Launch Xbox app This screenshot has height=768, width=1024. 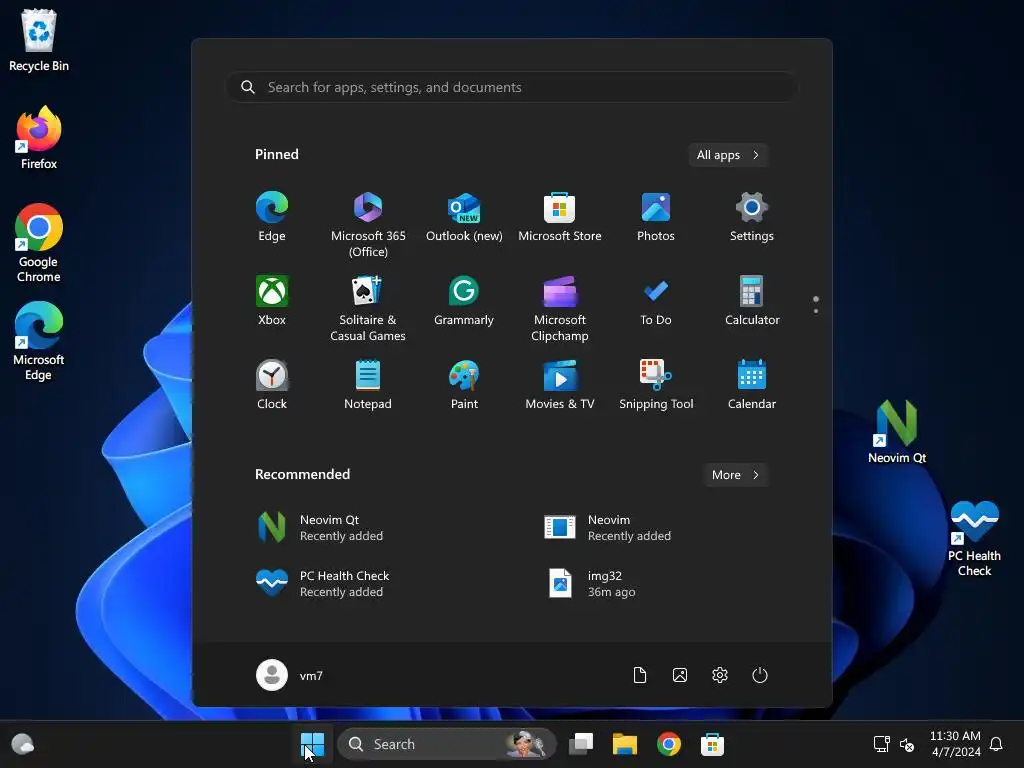(x=272, y=301)
